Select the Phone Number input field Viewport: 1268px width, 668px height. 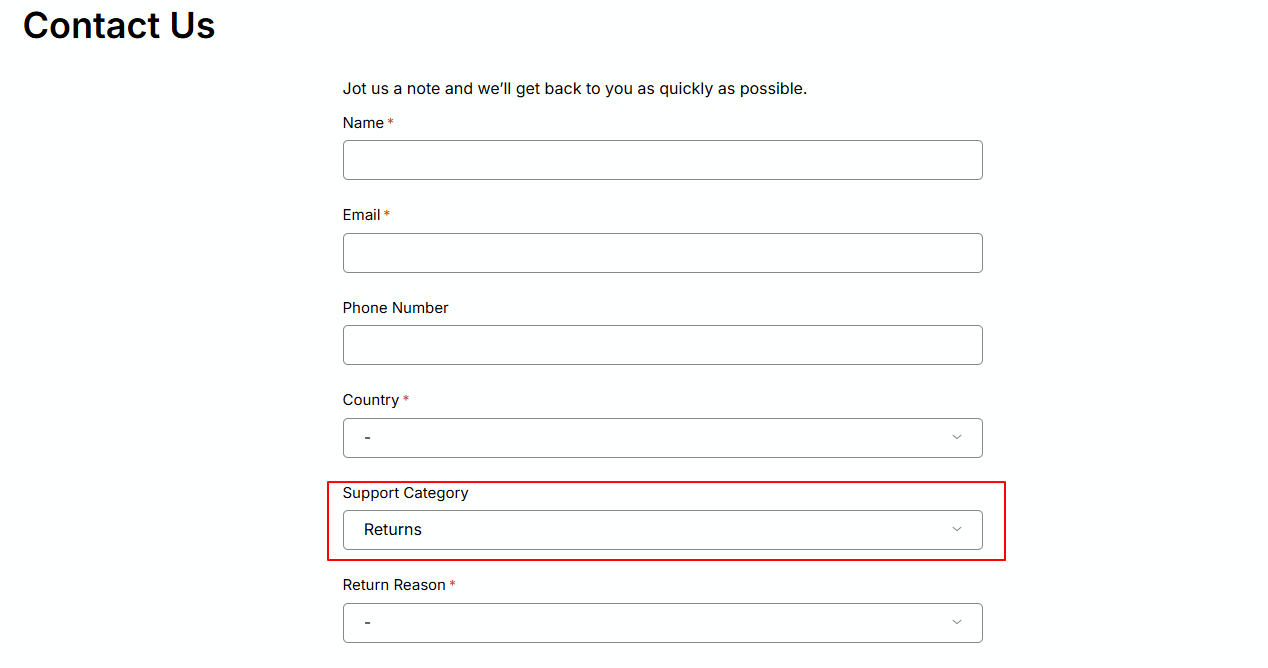click(662, 345)
